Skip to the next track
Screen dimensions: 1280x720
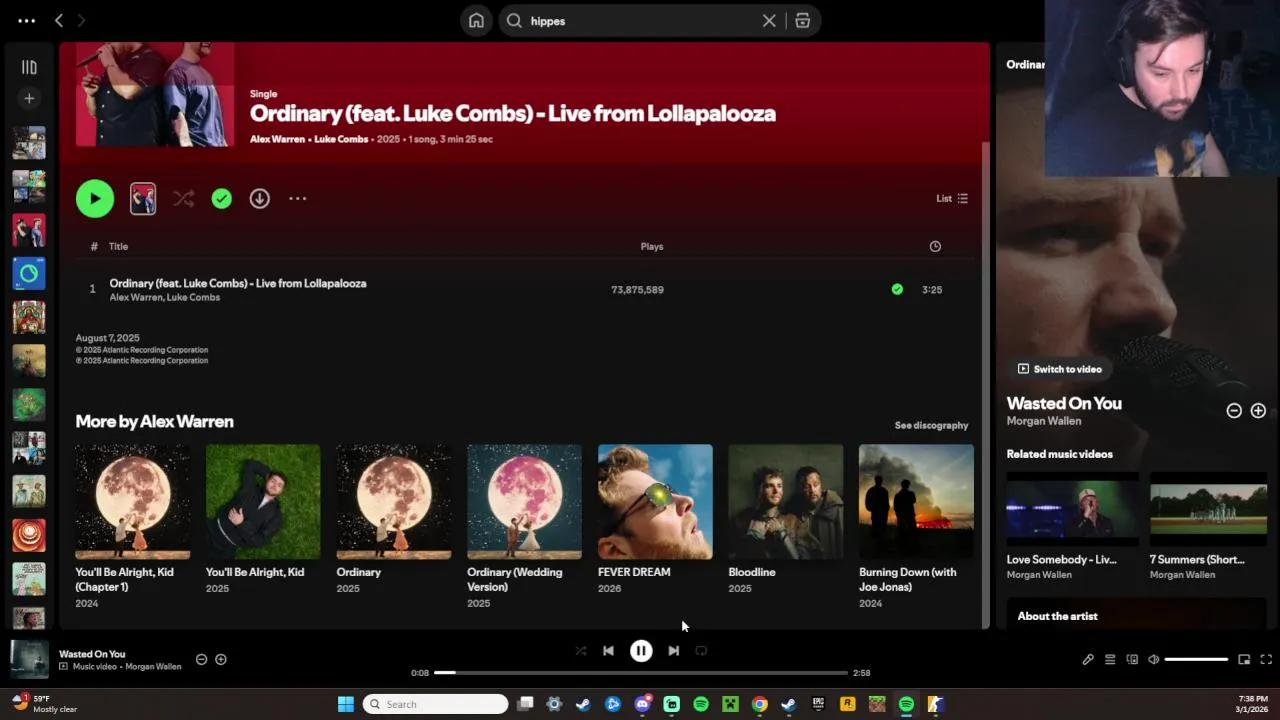674,651
